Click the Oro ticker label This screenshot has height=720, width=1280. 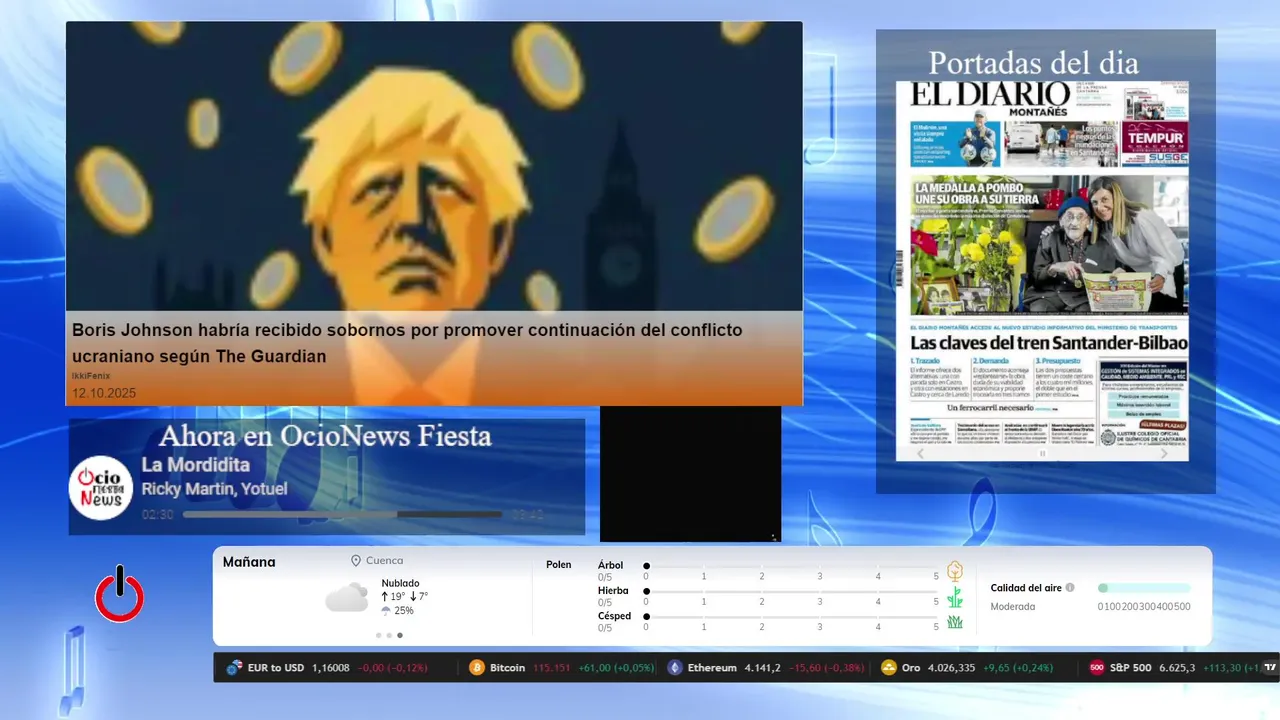pos(911,668)
